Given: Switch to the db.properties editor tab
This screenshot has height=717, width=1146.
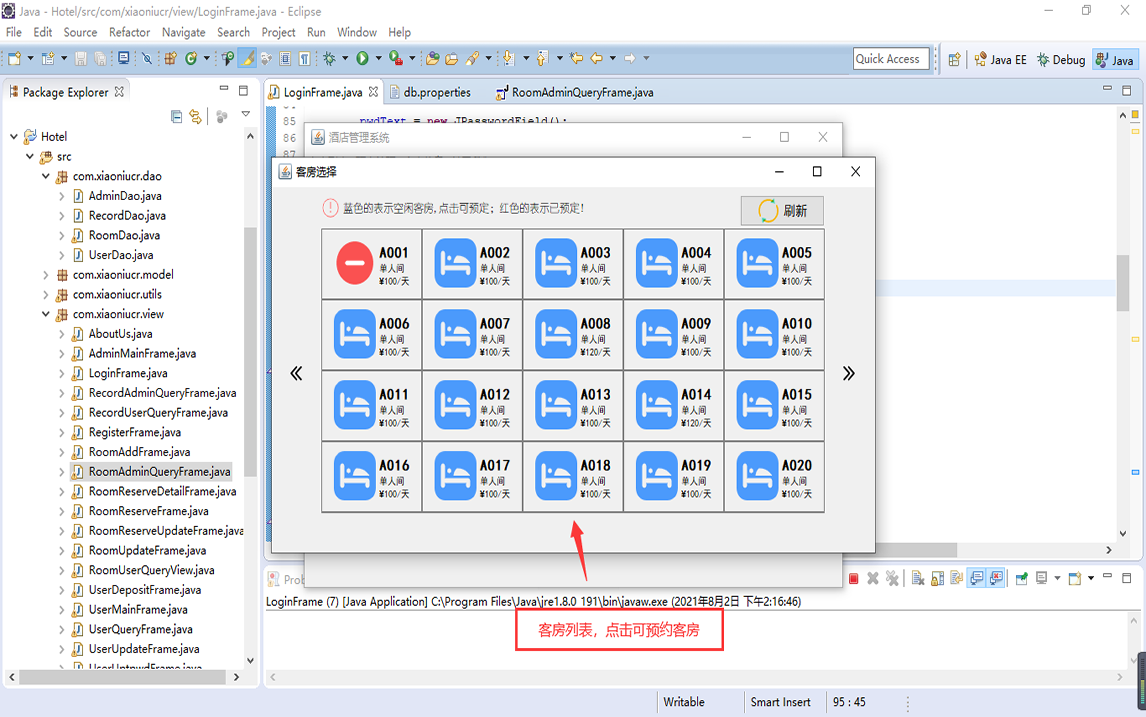Looking at the screenshot, I should 436,92.
